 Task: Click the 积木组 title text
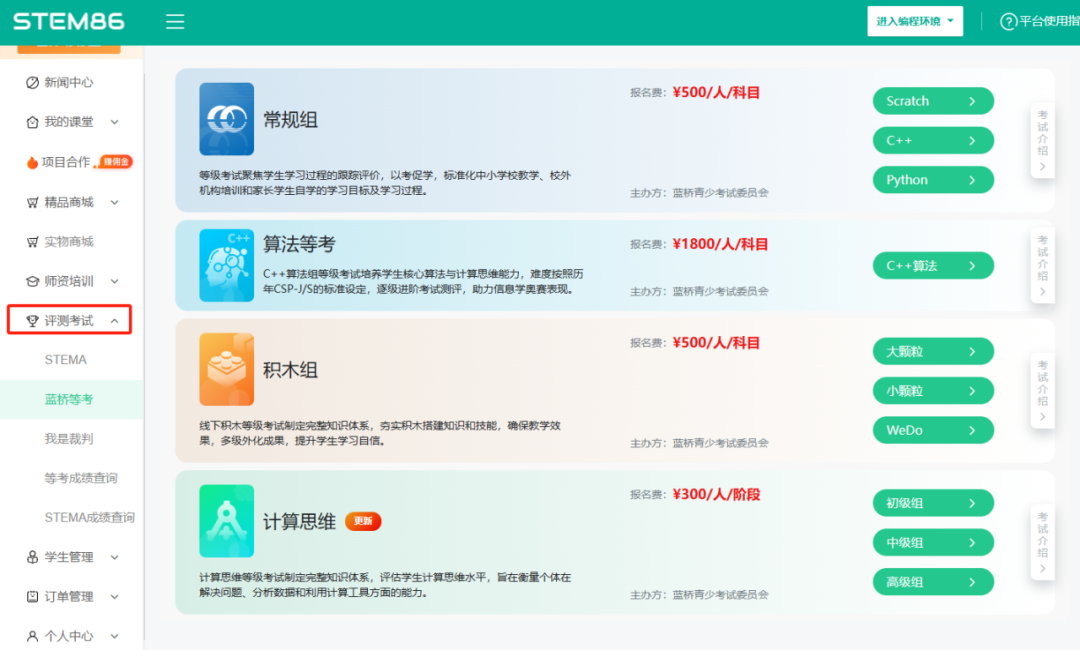[x=291, y=370]
